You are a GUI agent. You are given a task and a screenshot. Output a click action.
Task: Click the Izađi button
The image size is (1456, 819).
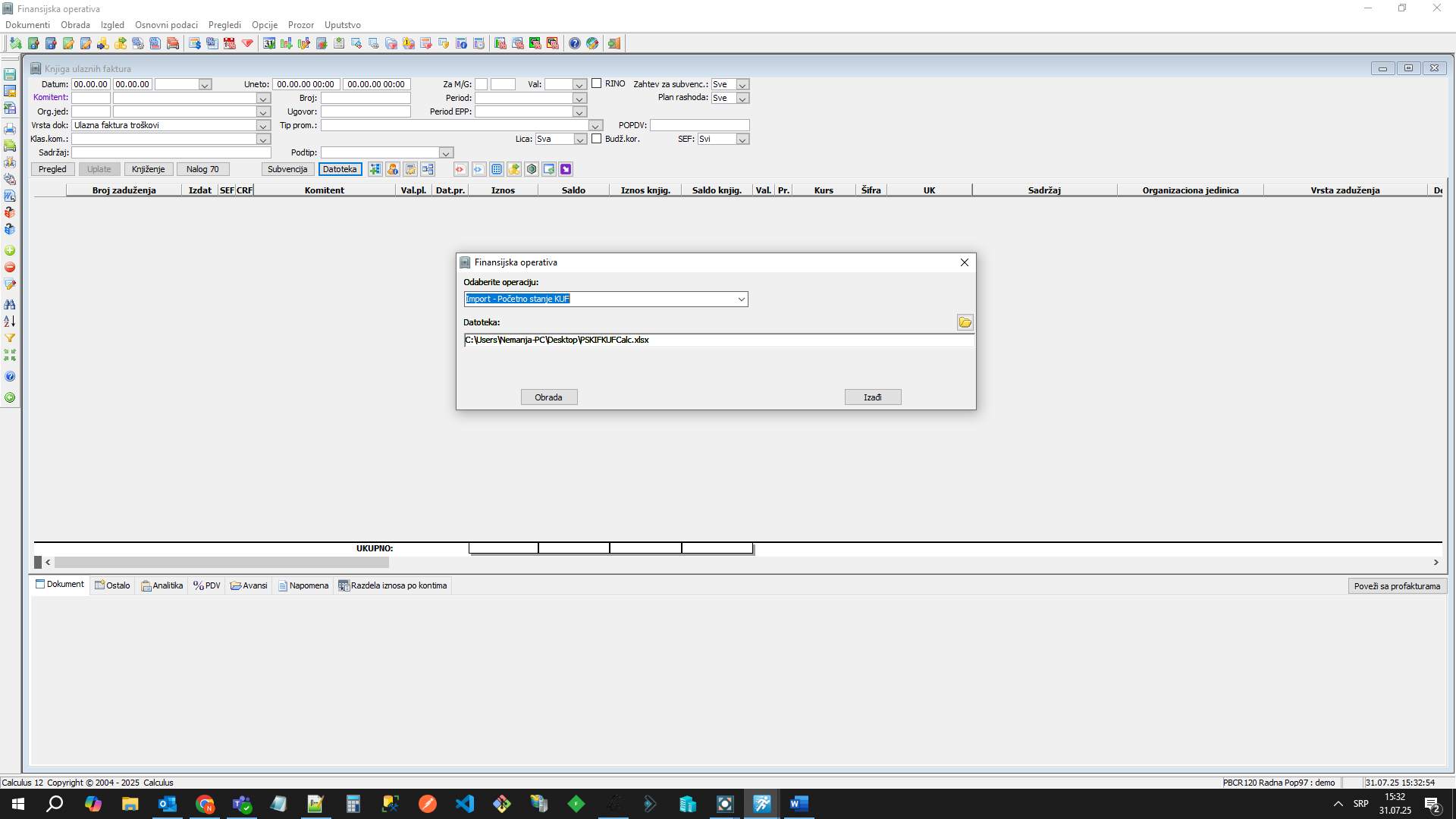click(872, 397)
